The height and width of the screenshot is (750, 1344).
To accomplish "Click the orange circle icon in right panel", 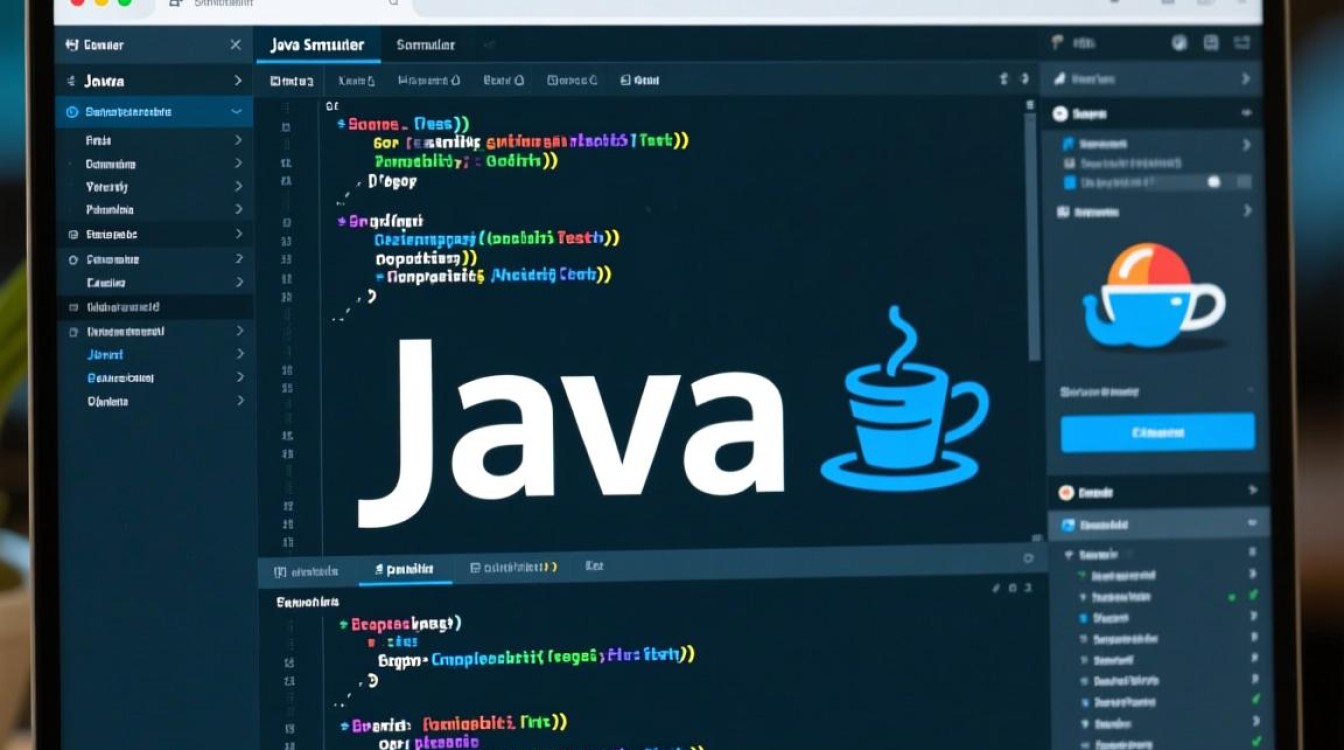I will tap(1065, 492).
